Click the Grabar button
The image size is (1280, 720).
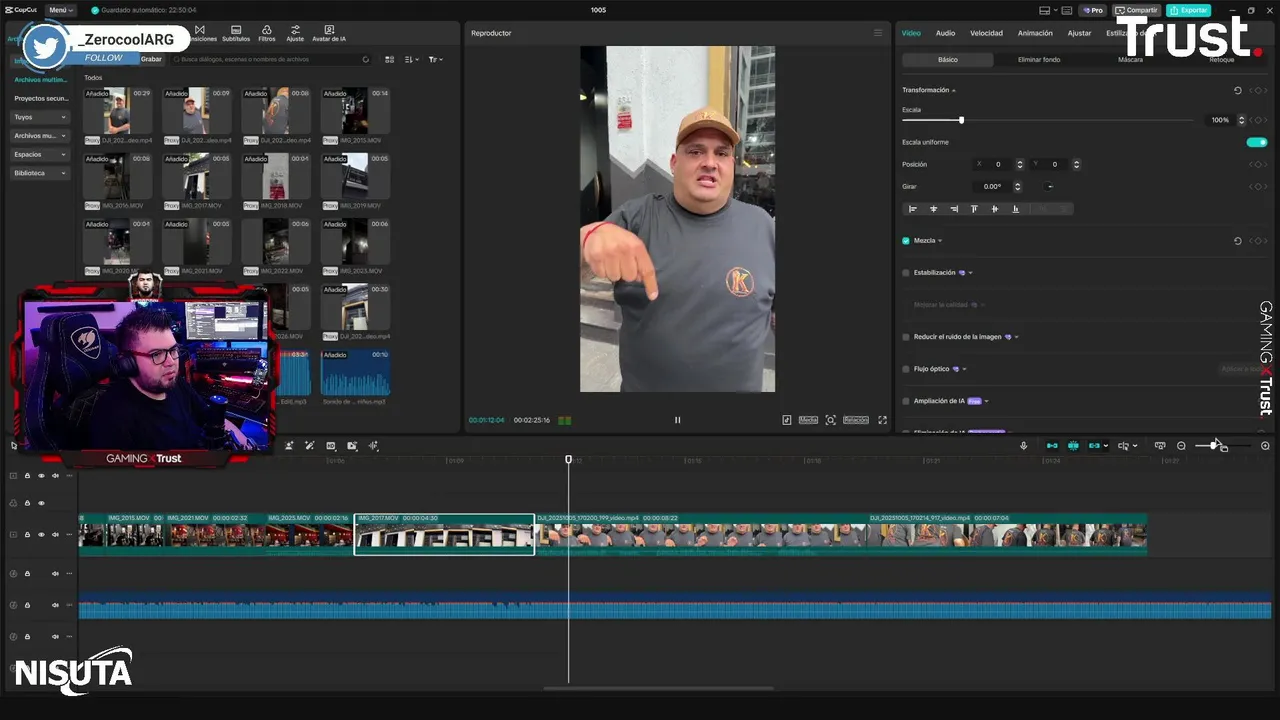click(x=151, y=59)
